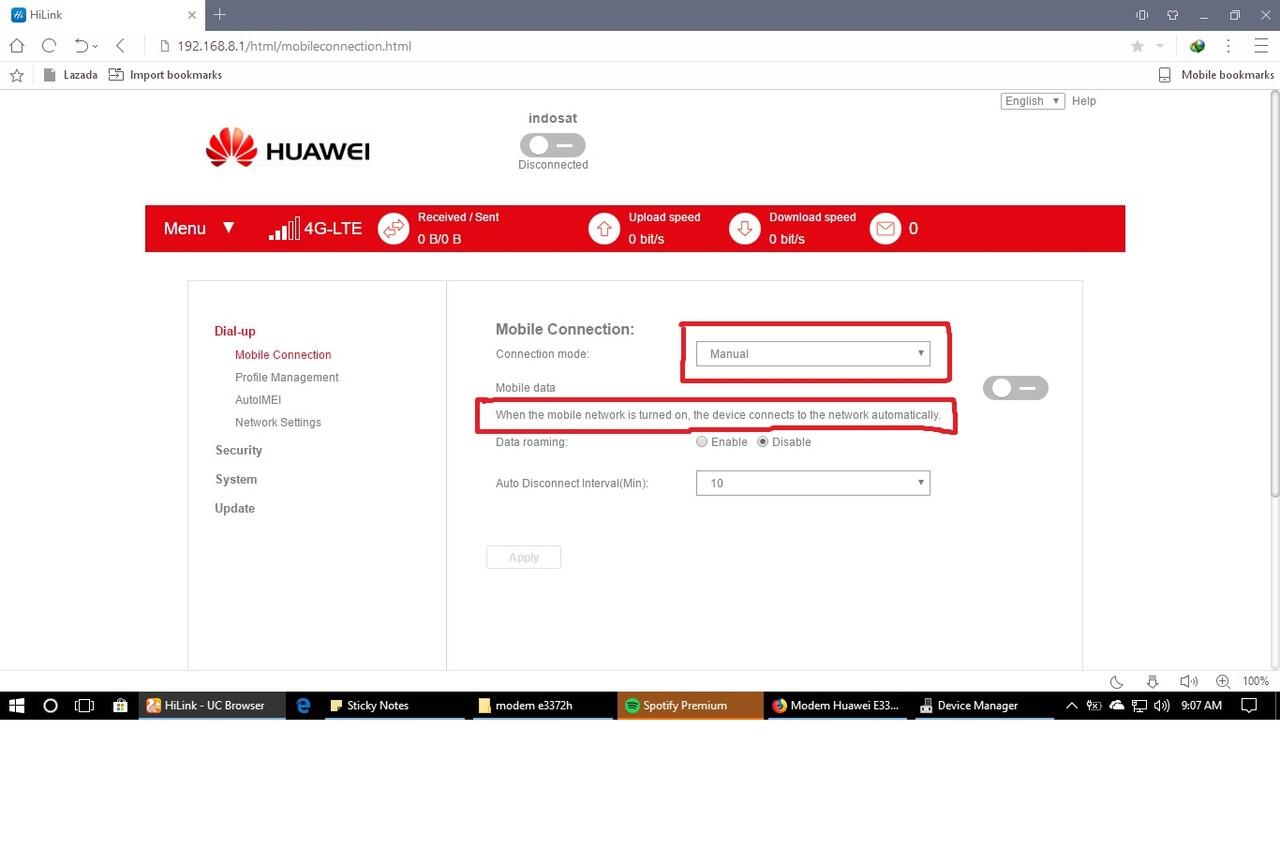1280x864 pixels.
Task: Enable night mode moon icon
Action: coord(1117,681)
